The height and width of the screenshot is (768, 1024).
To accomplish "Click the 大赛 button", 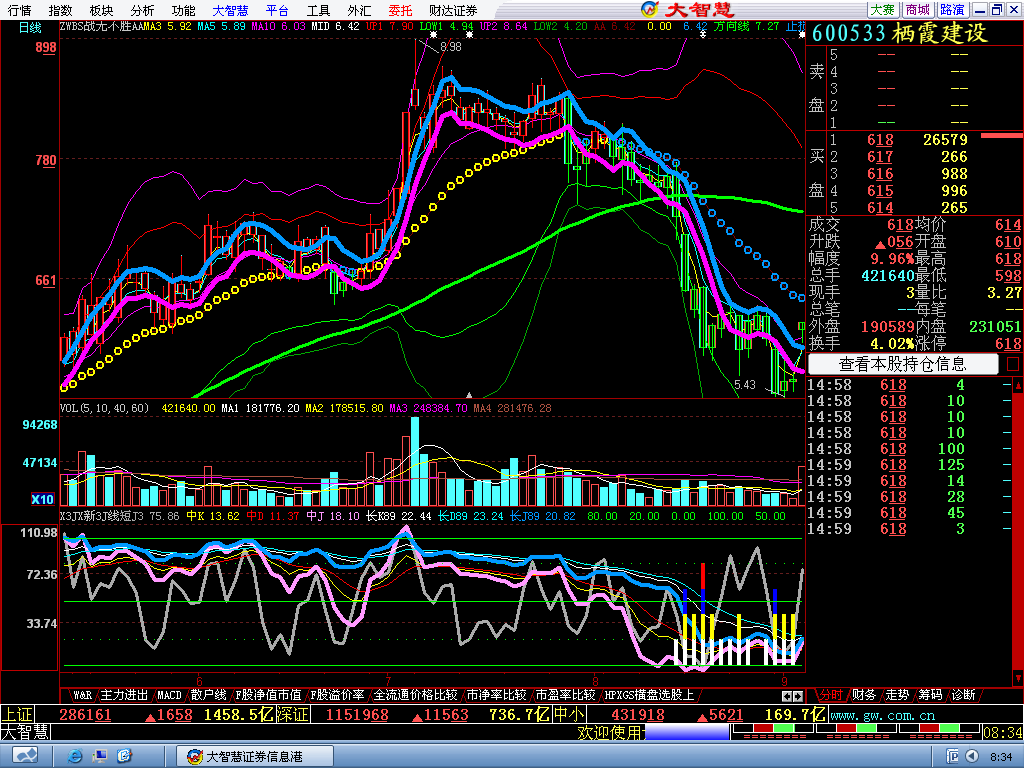I will pos(882,10).
